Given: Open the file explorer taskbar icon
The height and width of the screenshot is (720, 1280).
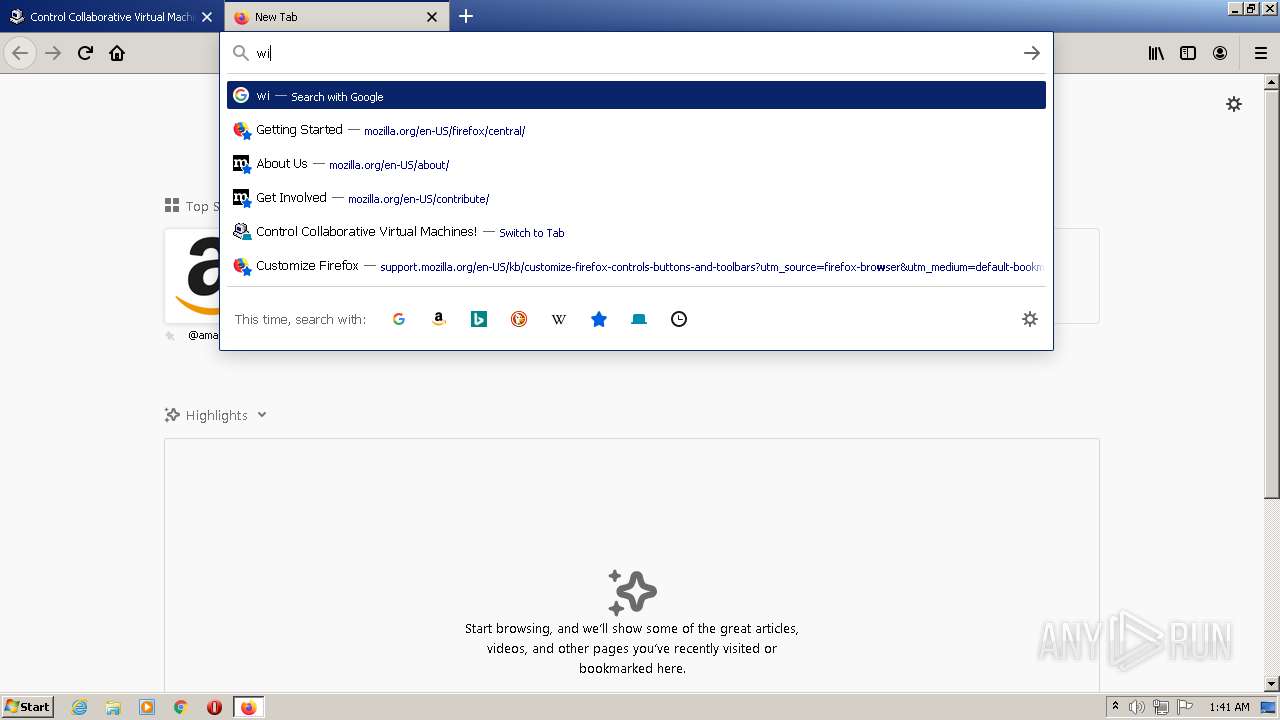Looking at the screenshot, I should pos(113,707).
